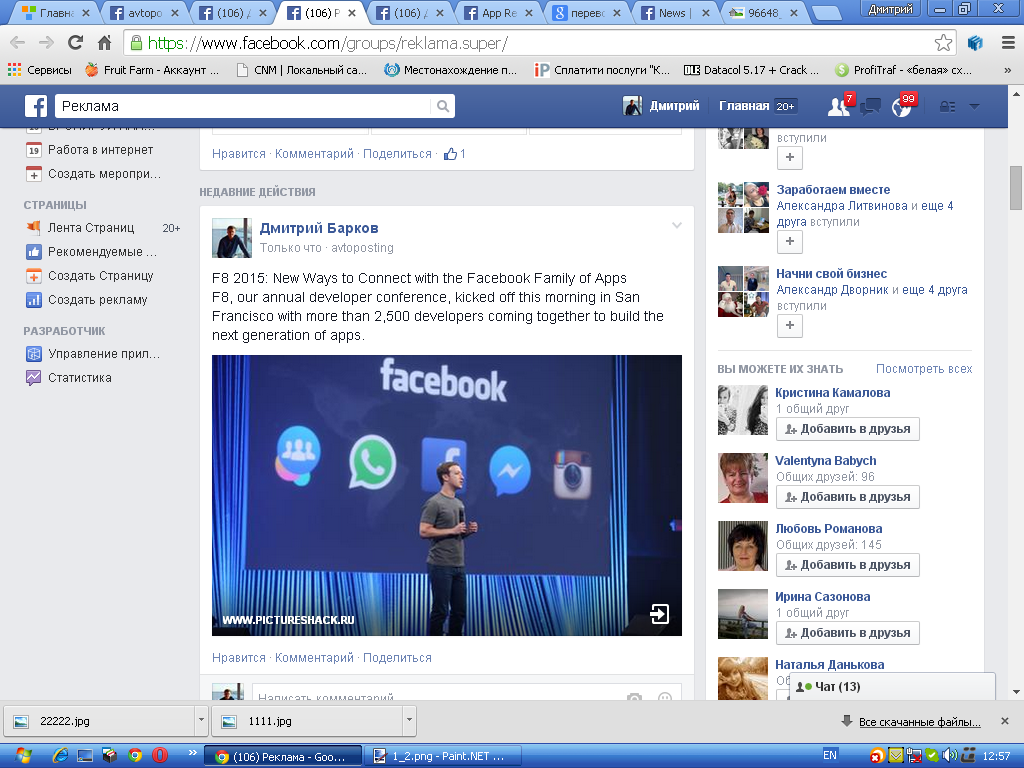1024x768 pixels.
Task: Add Valentyna Babych as a friend
Action: point(848,497)
